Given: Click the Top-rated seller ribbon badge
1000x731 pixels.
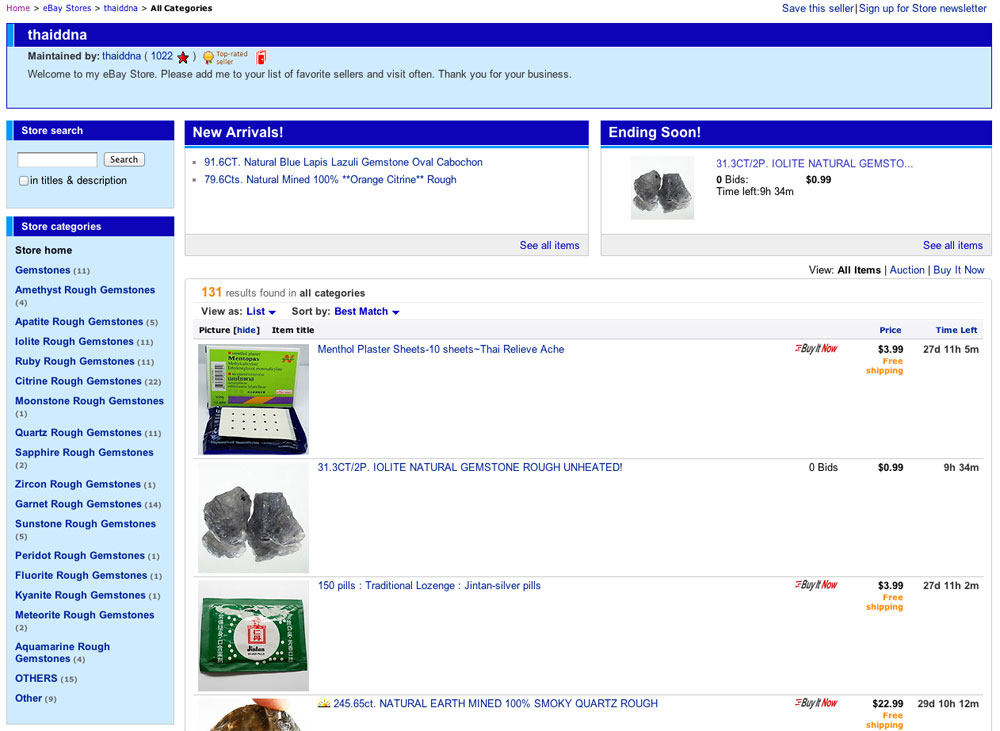Looking at the screenshot, I should pos(224,57).
